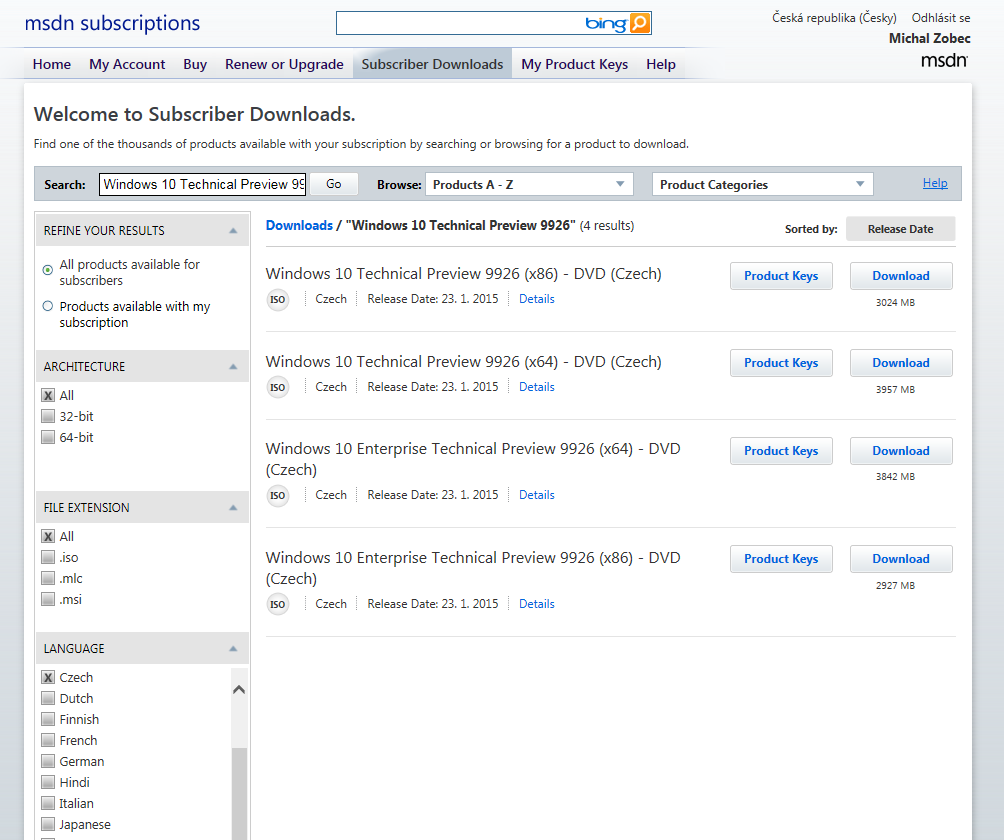Viewport: 1004px width, 840px height.
Task: Open the Renew or Upgrade tab
Action: click(x=284, y=63)
